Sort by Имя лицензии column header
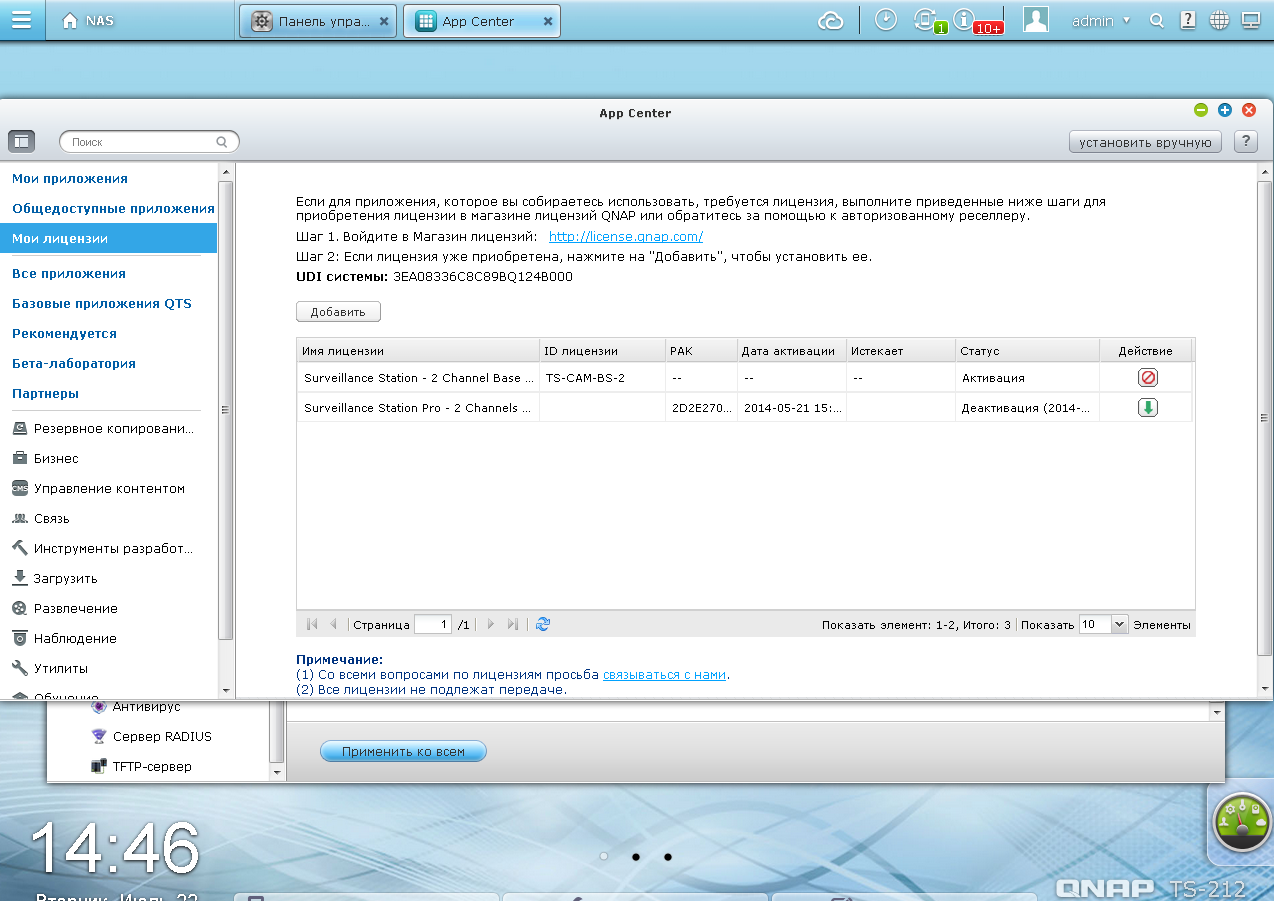Screen dimensions: 1274x901 (x=418, y=351)
